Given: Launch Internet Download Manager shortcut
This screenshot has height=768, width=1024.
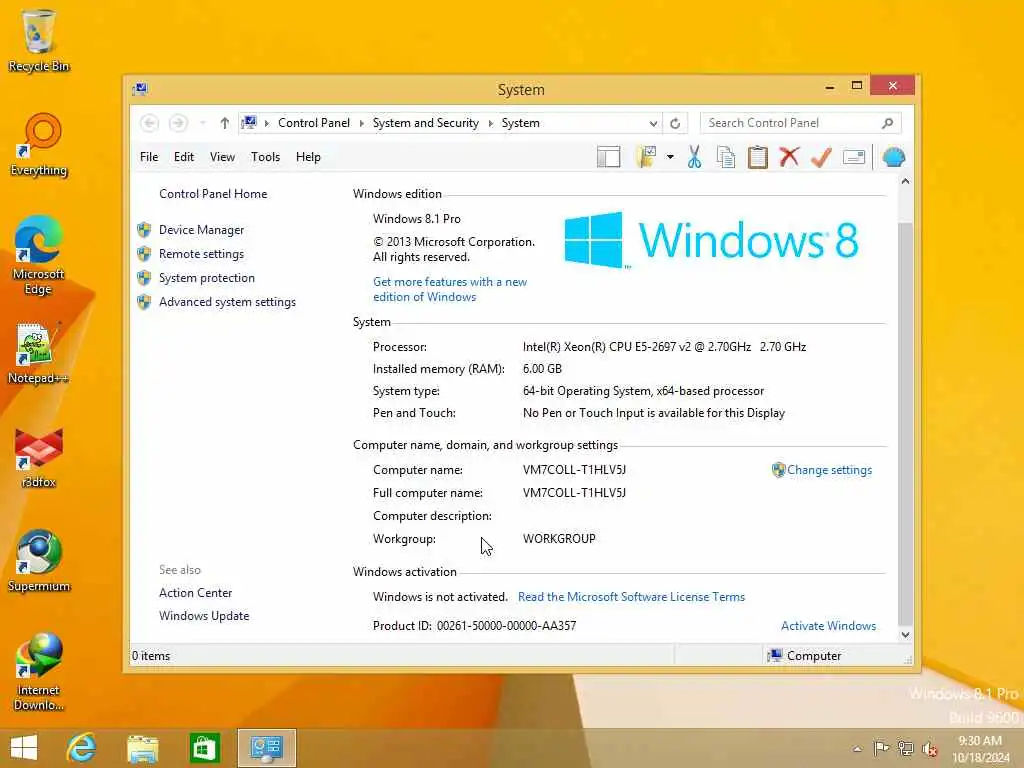Looking at the screenshot, I should coord(39,672).
